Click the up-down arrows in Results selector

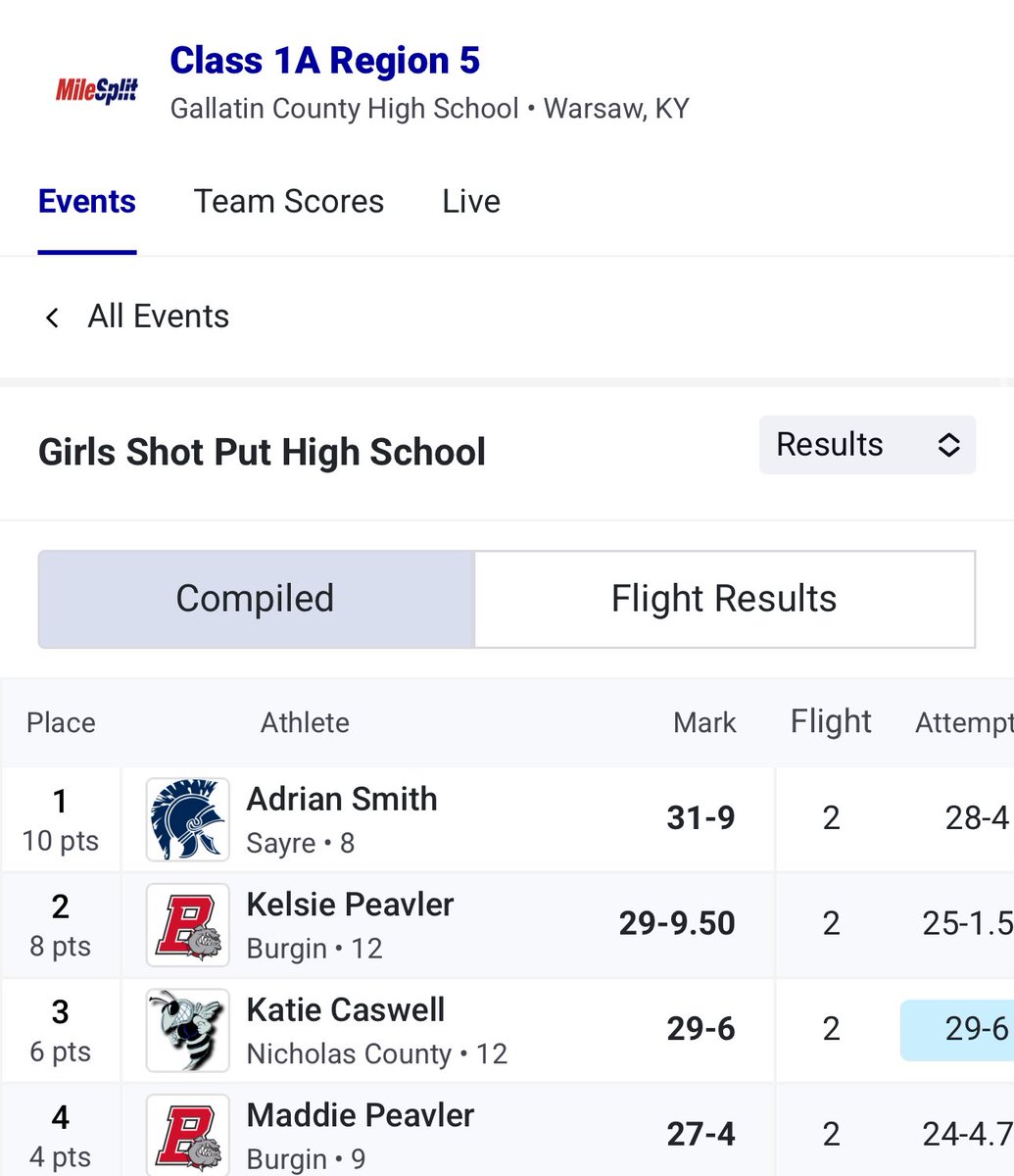coord(948,445)
